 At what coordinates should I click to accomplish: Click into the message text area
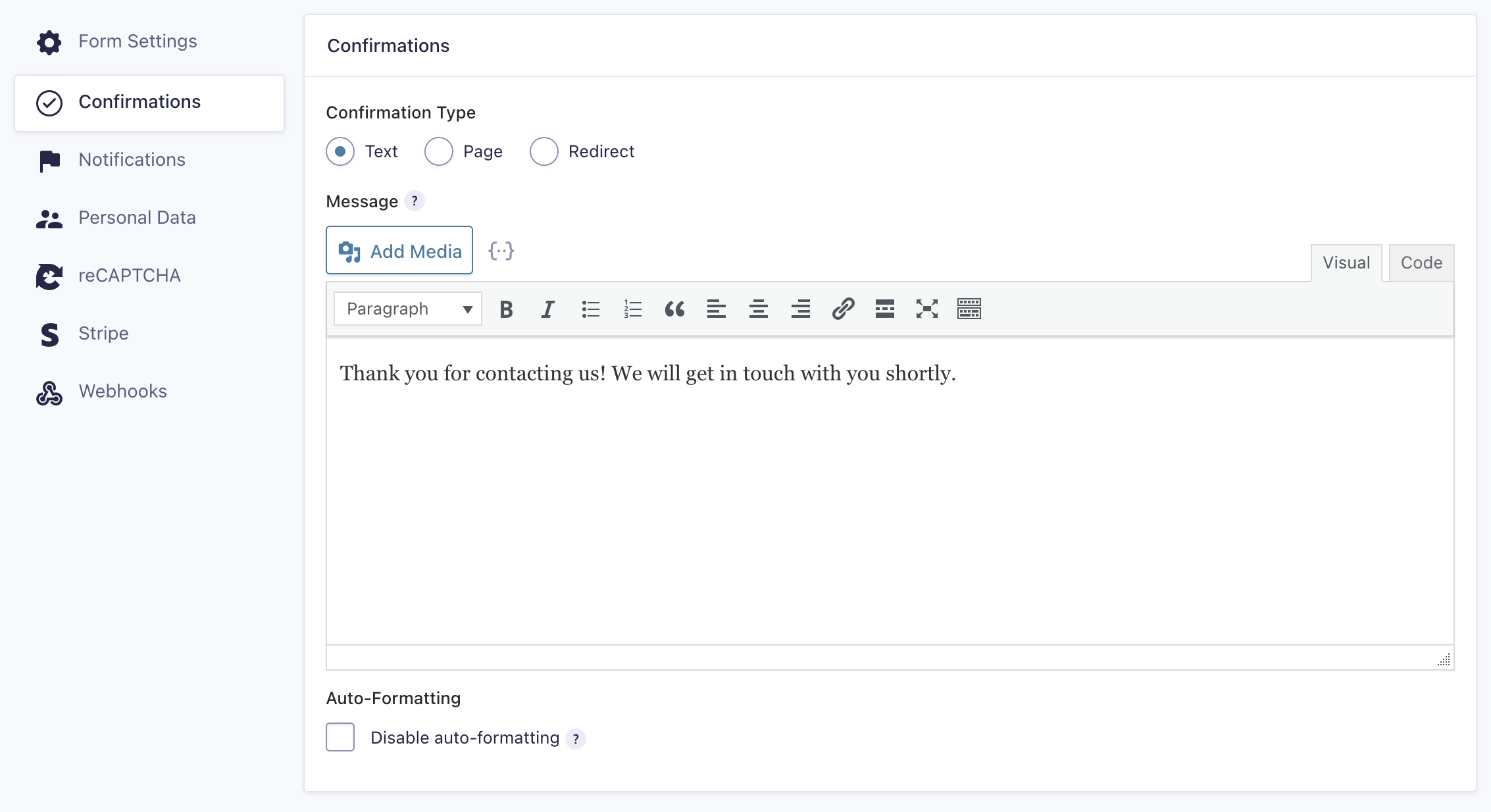coord(890,491)
